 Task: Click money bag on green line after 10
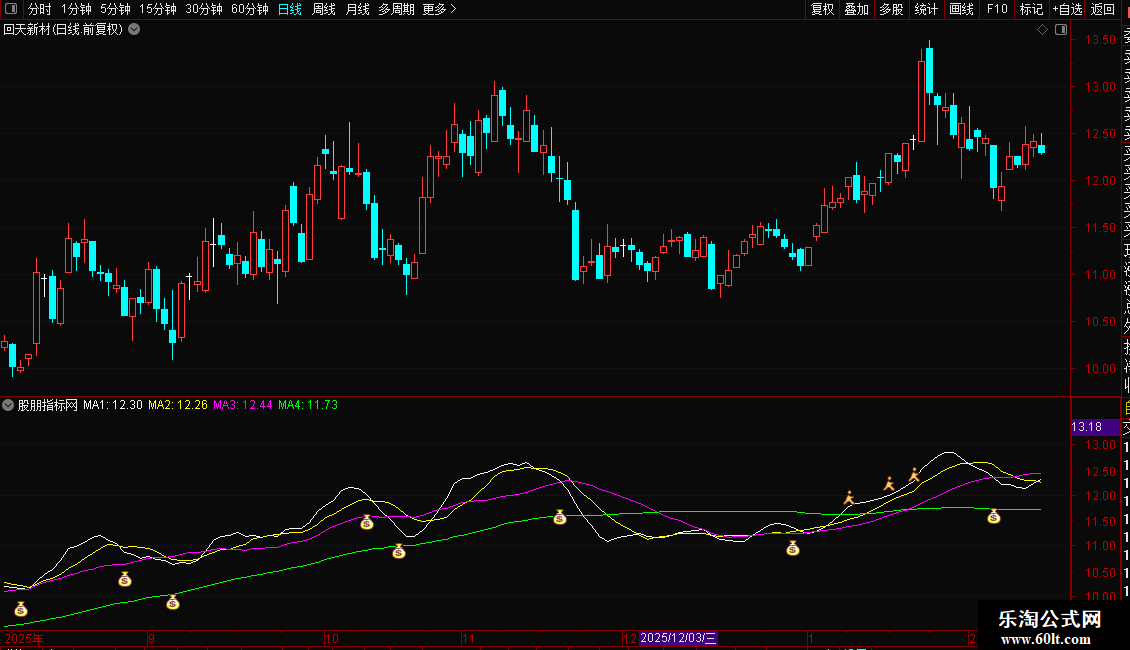pyautogui.click(x=399, y=552)
